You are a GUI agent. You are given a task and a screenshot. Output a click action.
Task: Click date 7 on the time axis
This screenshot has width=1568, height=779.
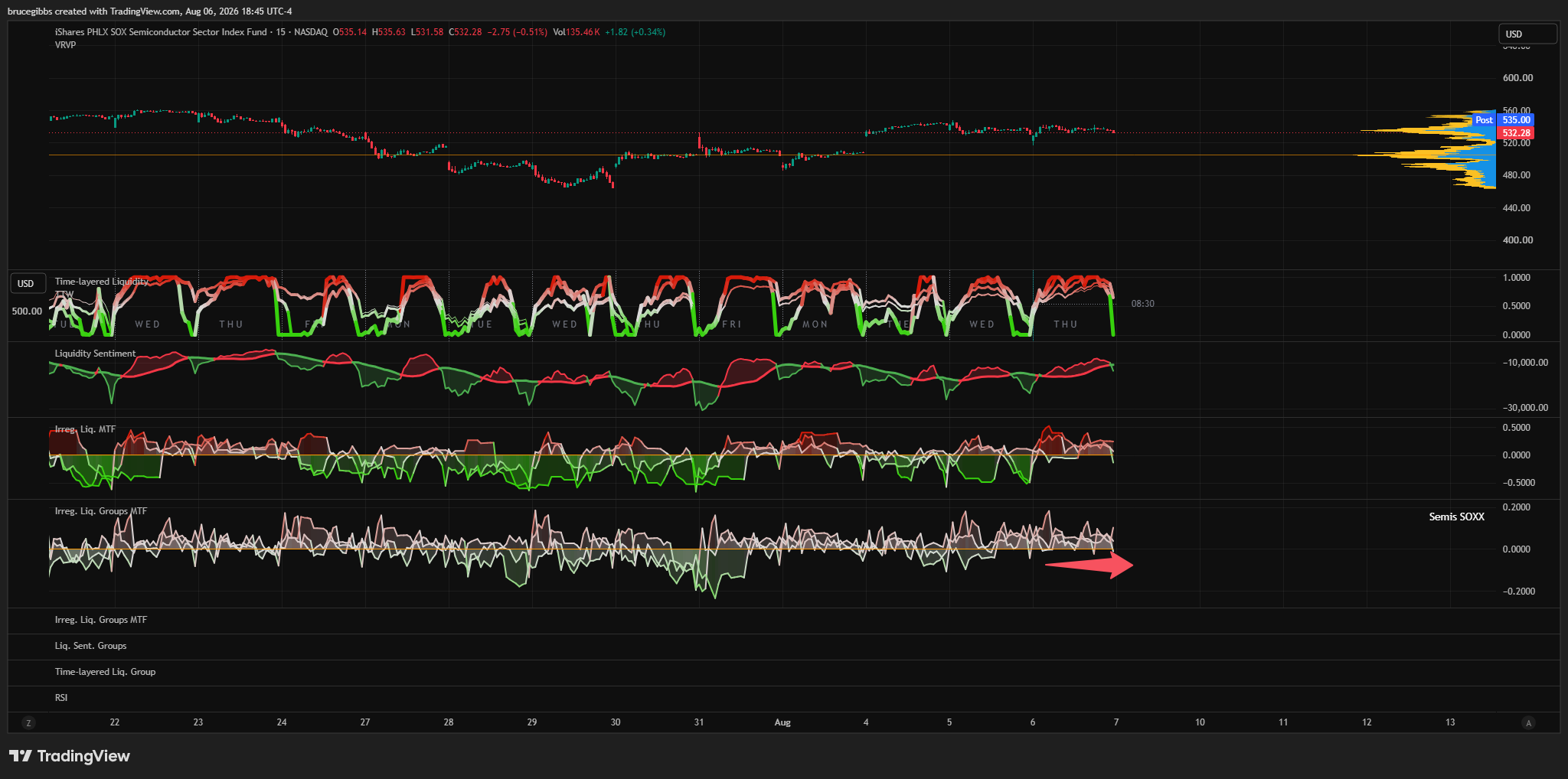tap(1116, 722)
